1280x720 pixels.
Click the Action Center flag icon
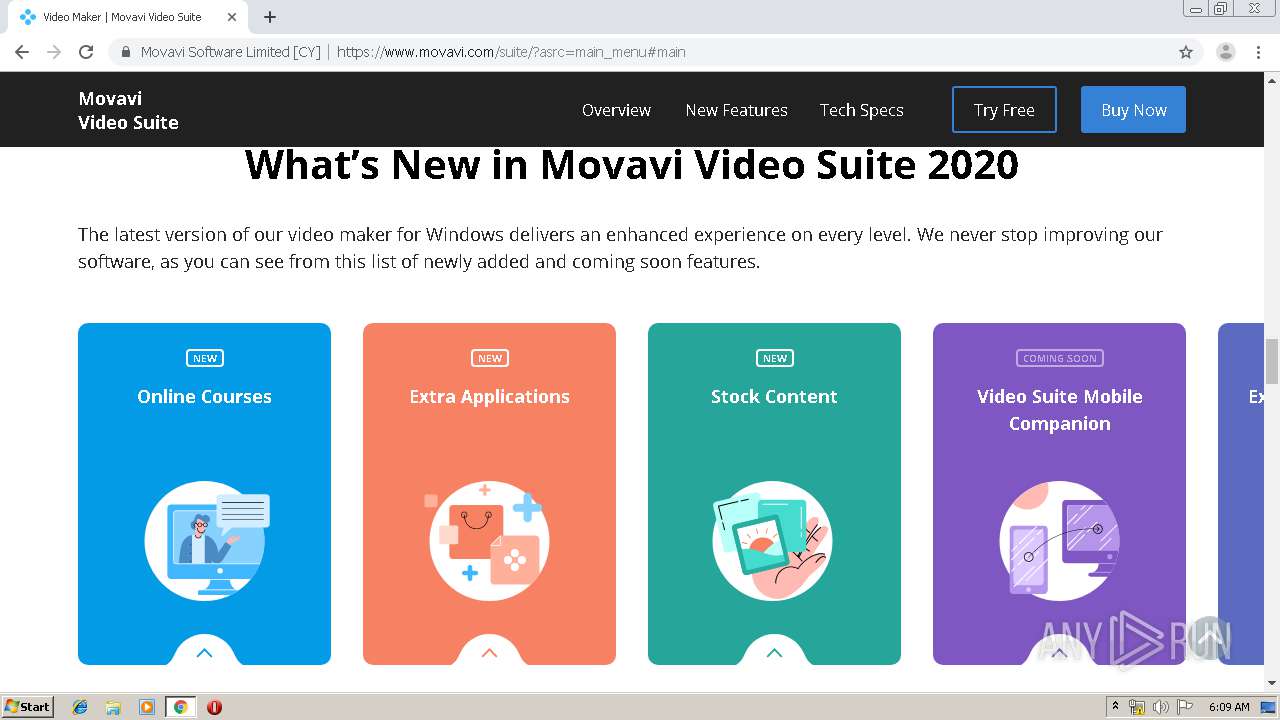[x=1184, y=707]
